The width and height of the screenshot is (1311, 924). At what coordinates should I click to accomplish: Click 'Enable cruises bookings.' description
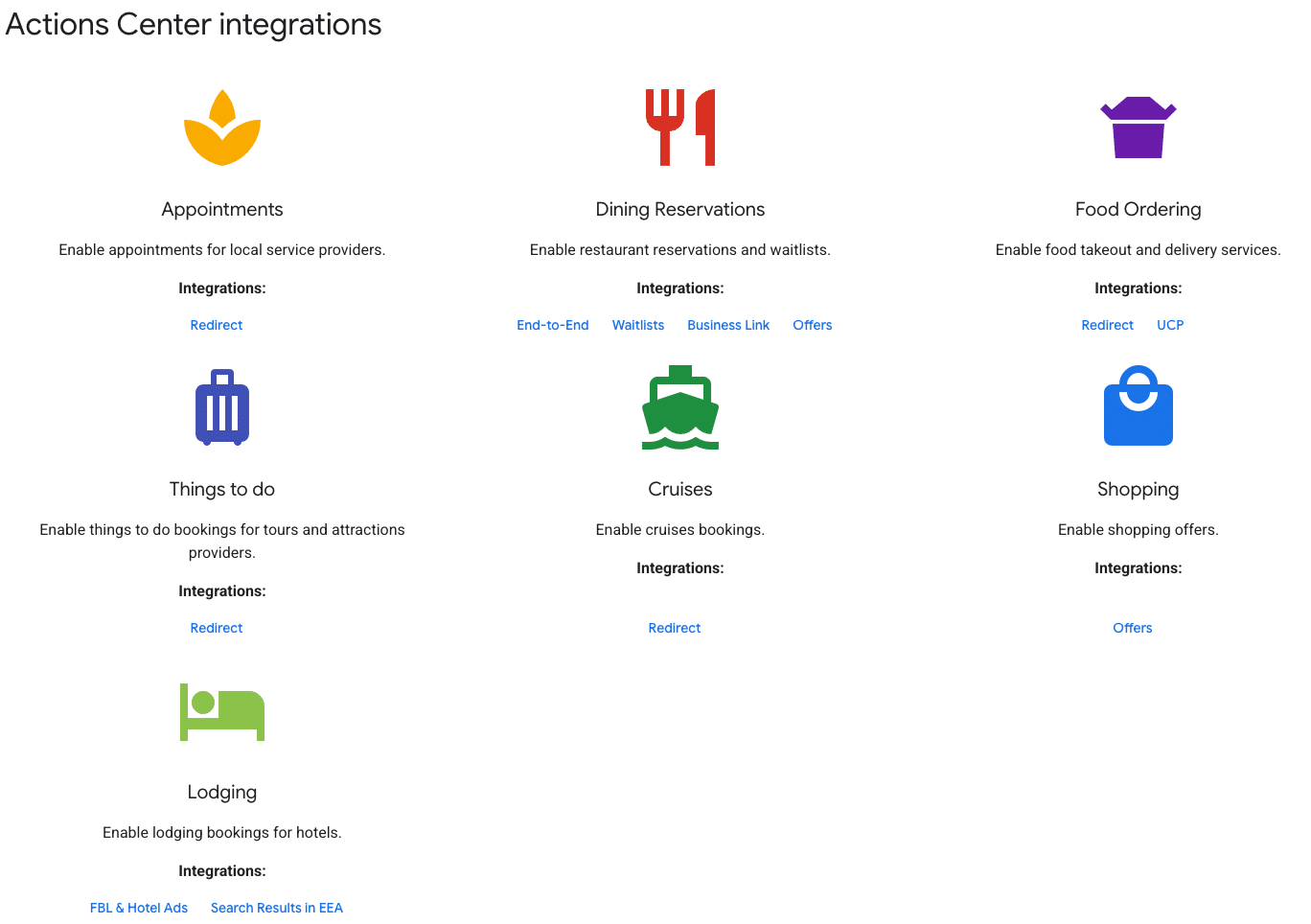(x=680, y=529)
